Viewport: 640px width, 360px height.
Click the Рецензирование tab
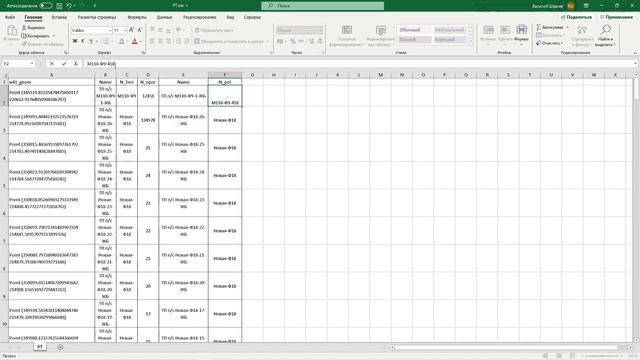pyautogui.click(x=200, y=17)
